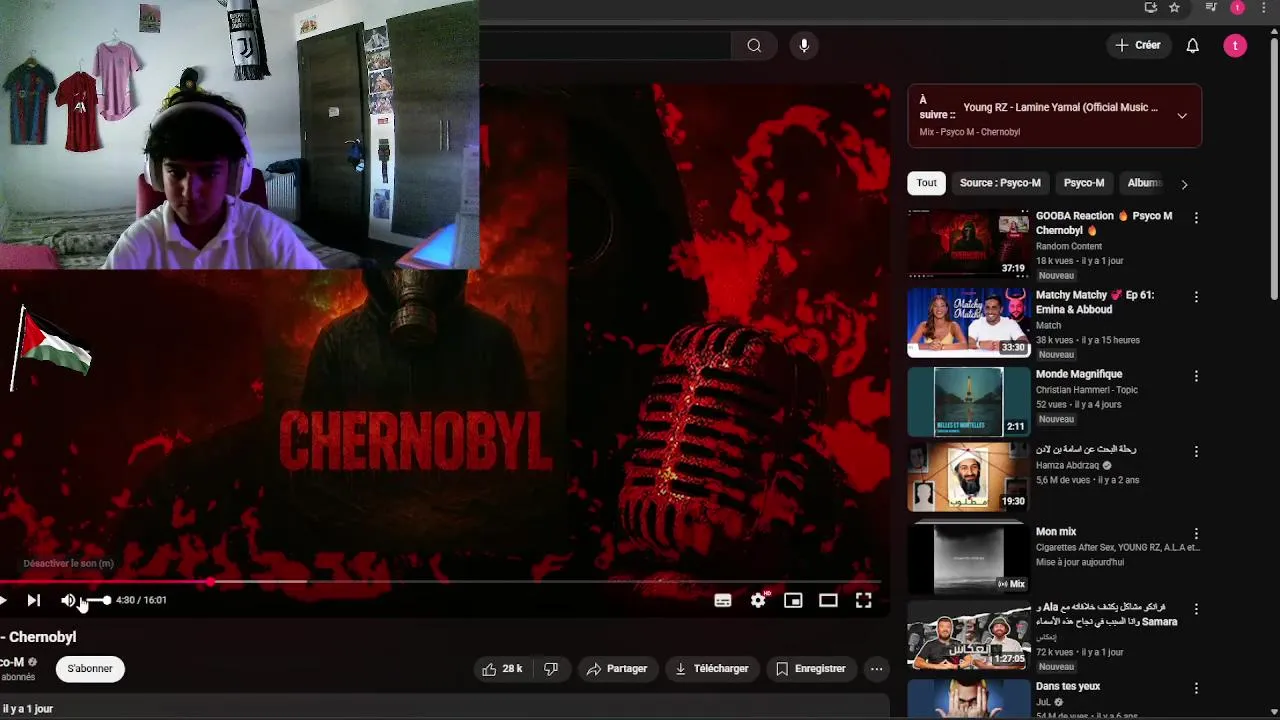This screenshot has width=1280, height=720.
Task: Click the S'abonner button
Action: coord(90,669)
